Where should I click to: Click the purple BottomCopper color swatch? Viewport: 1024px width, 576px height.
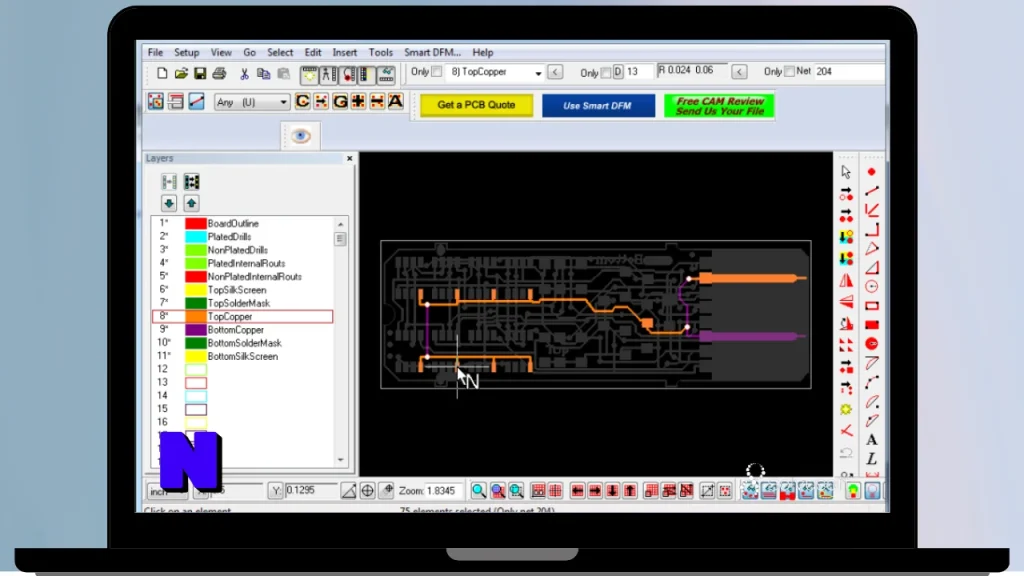[x=195, y=330]
